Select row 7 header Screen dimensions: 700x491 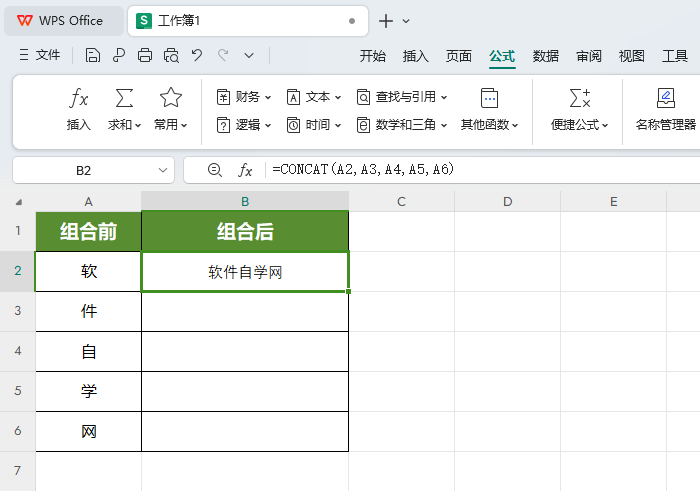(x=18, y=471)
